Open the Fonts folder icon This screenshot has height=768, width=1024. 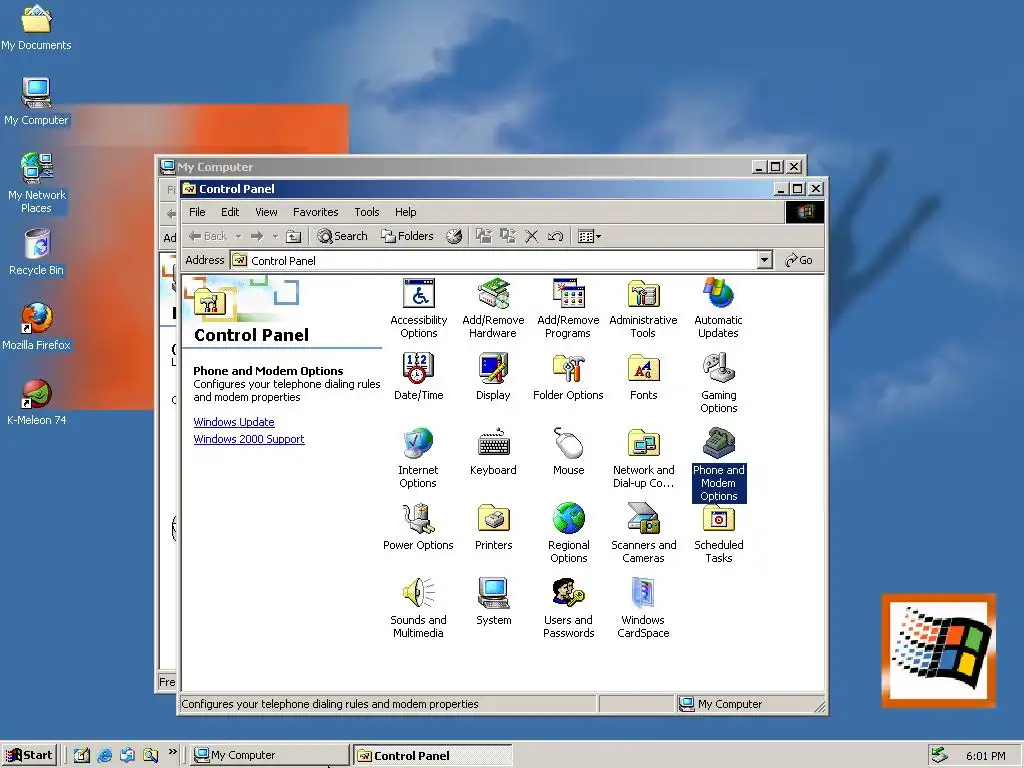[643, 368]
